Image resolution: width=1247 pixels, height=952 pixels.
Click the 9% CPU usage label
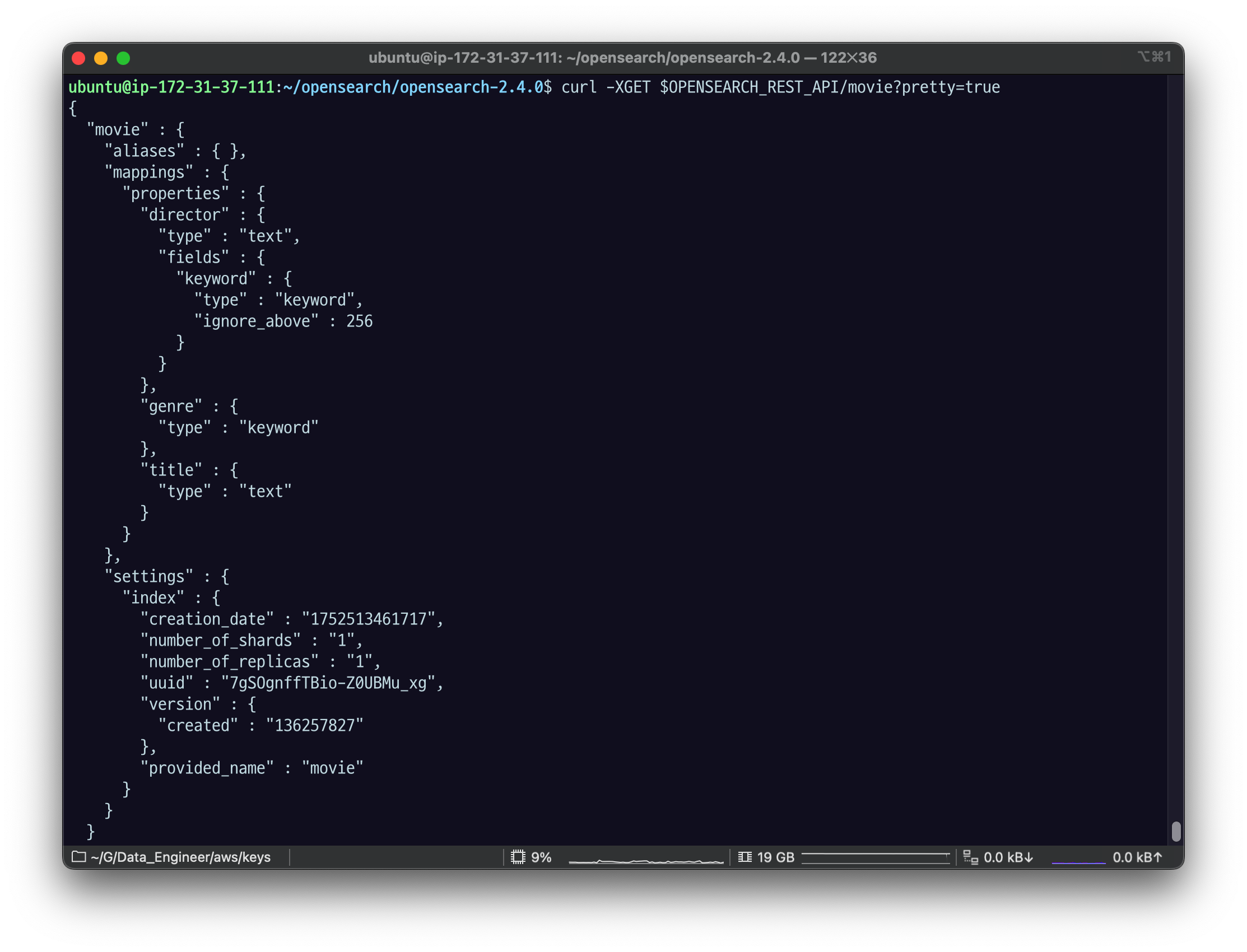click(x=541, y=857)
